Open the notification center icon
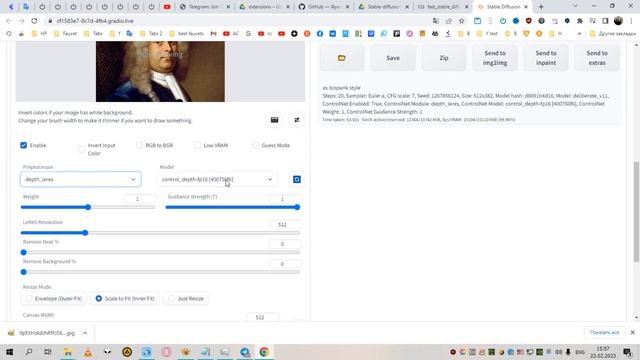 (x=628, y=352)
